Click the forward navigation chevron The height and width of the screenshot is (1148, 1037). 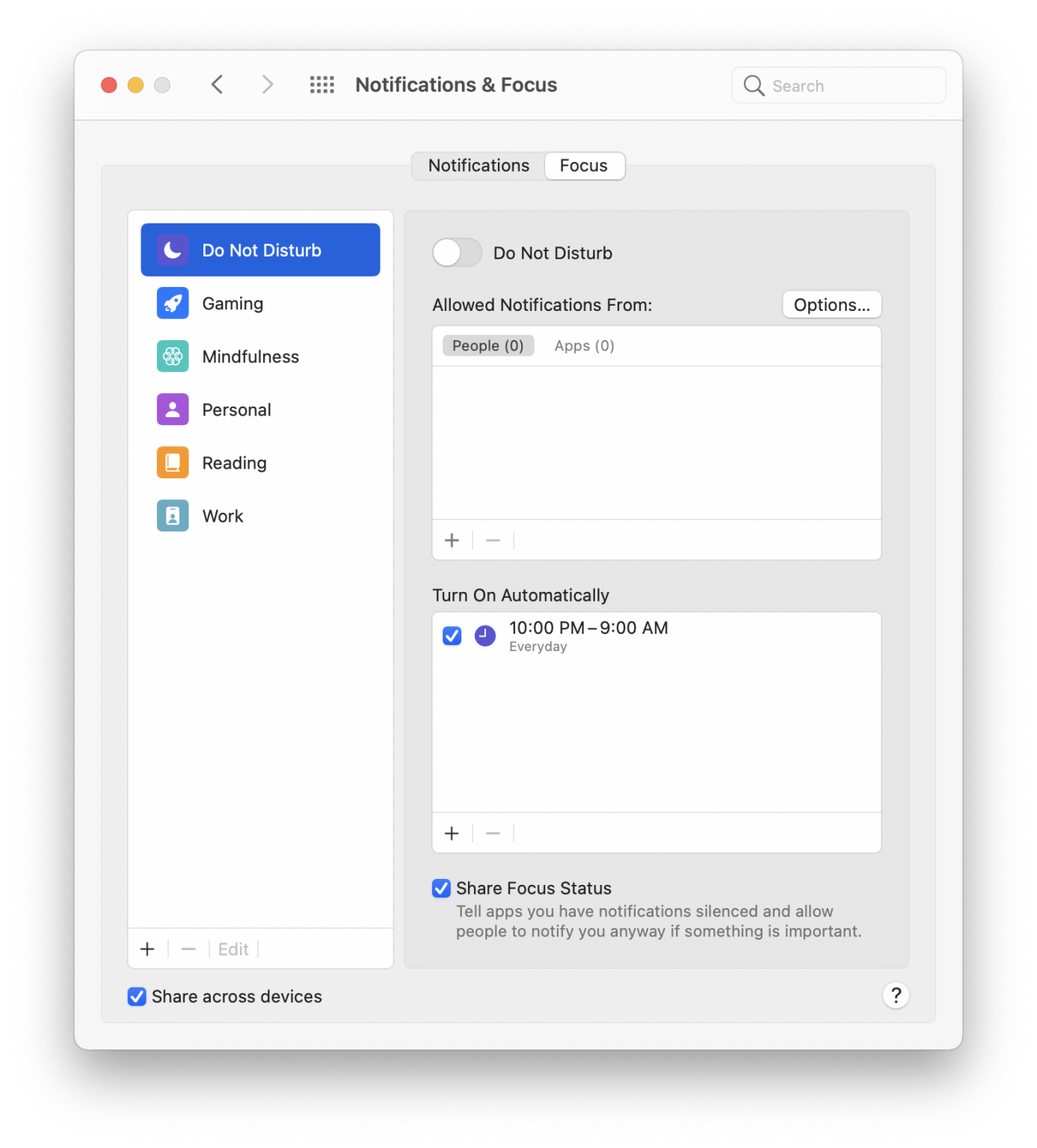coord(268,84)
